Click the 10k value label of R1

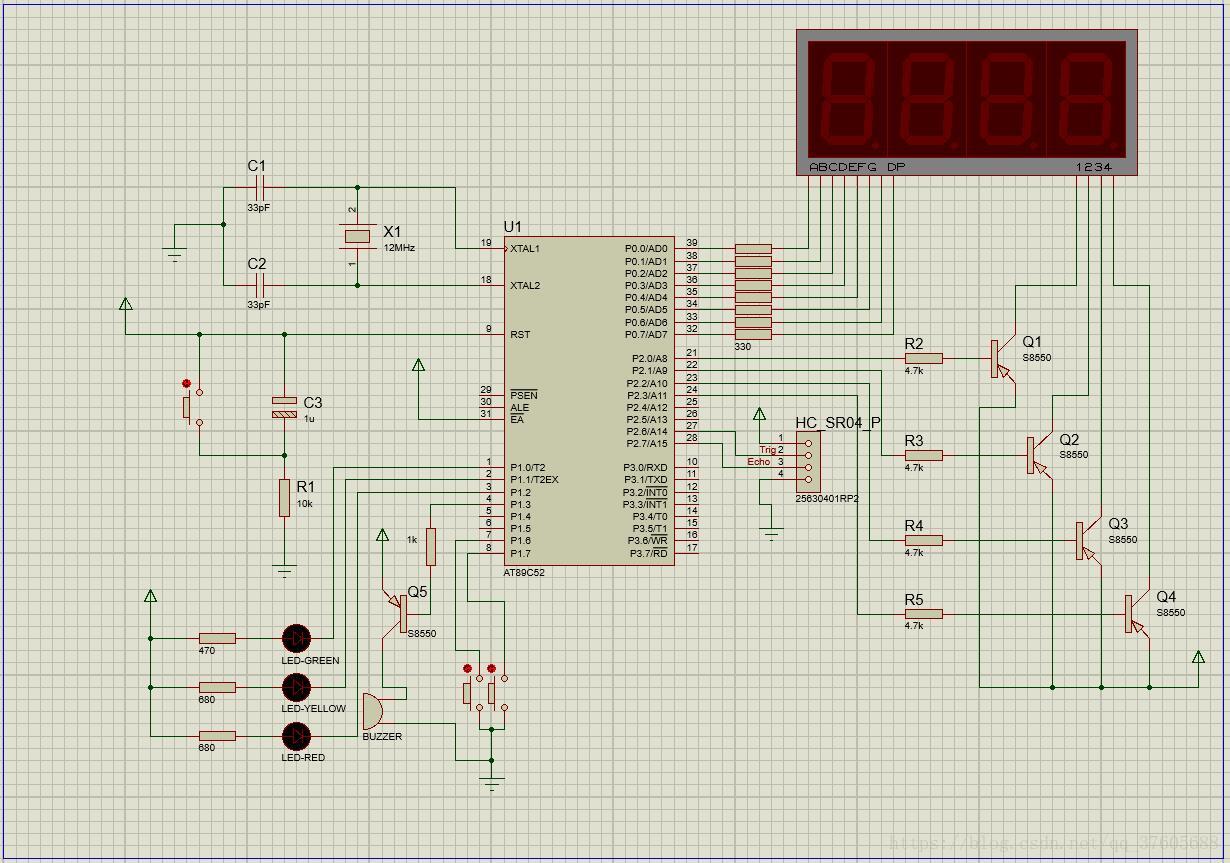click(x=305, y=504)
